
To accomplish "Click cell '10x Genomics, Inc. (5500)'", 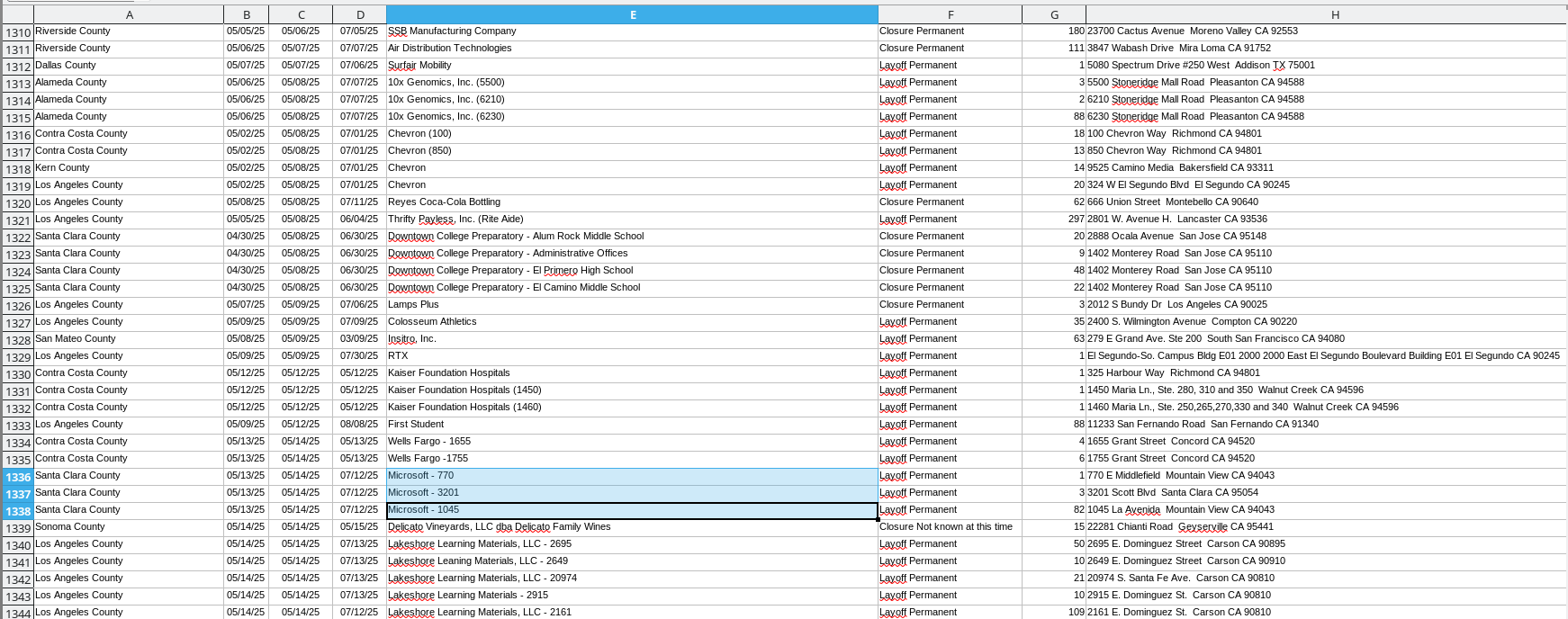I will [632, 83].
